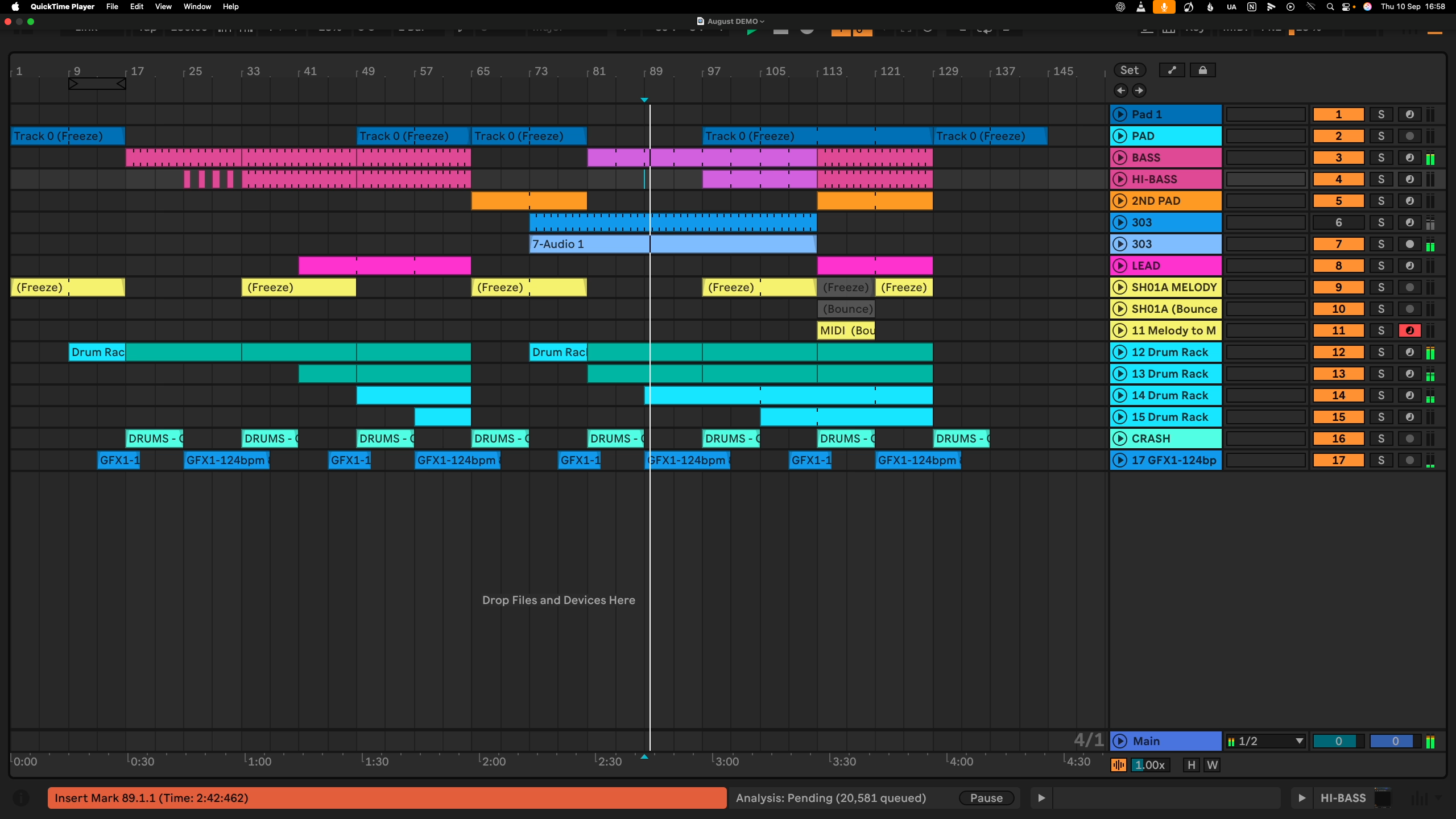Click the Main track play icon
Viewport: 1456px width, 819px height.
click(x=1120, y=741)
